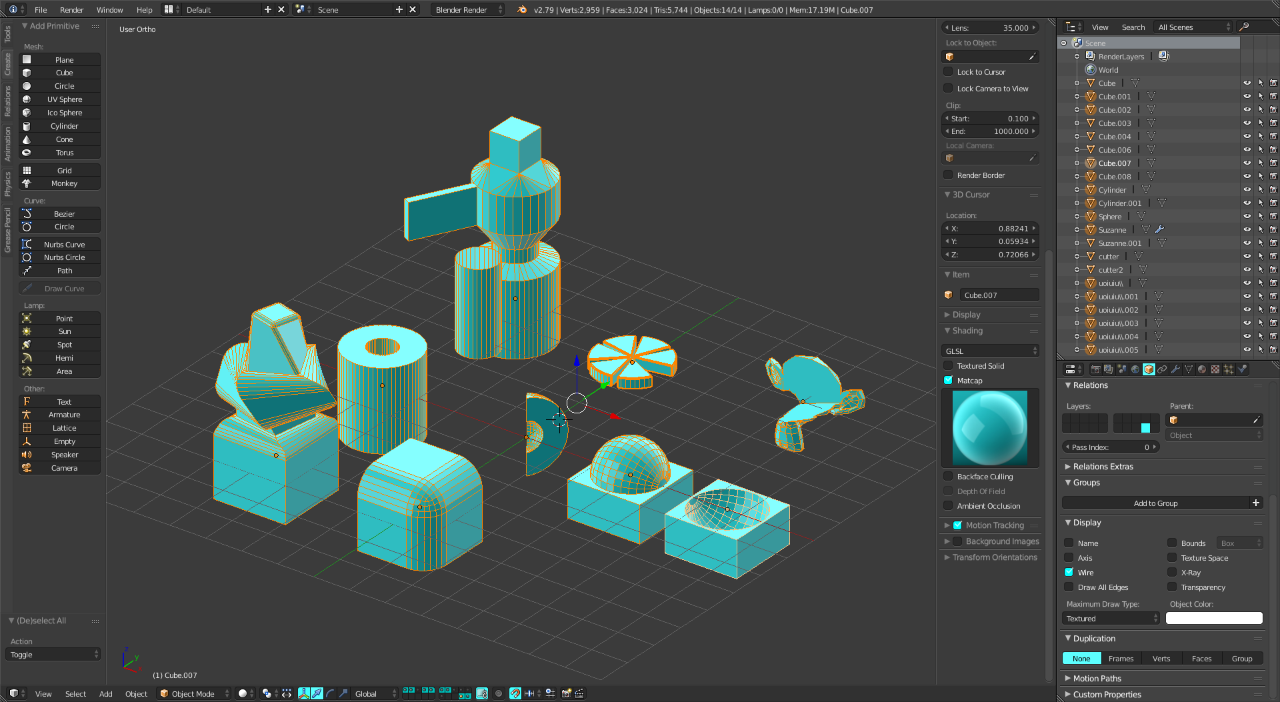Open the World properties tab icon

click(x=1135, y=369)
